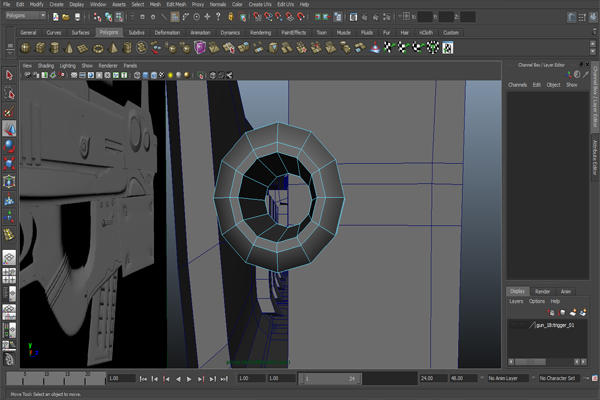Click the blue cone sculpt shelf icon

pyautogui.click(x=375, y=48)
